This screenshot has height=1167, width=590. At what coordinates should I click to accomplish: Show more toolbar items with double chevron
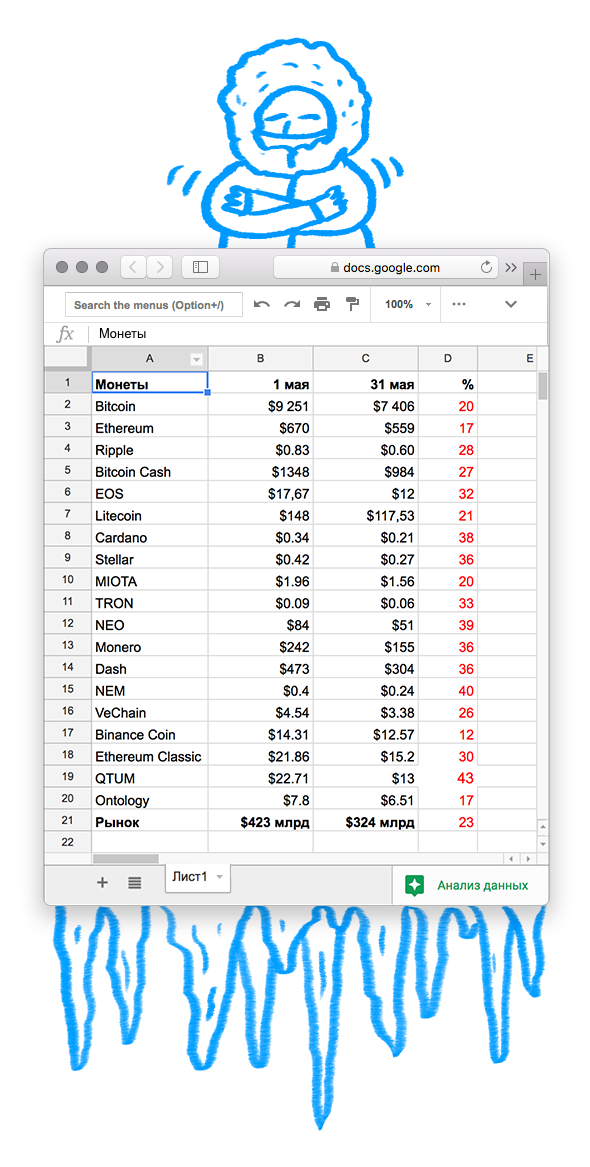[x=511, y=267]
